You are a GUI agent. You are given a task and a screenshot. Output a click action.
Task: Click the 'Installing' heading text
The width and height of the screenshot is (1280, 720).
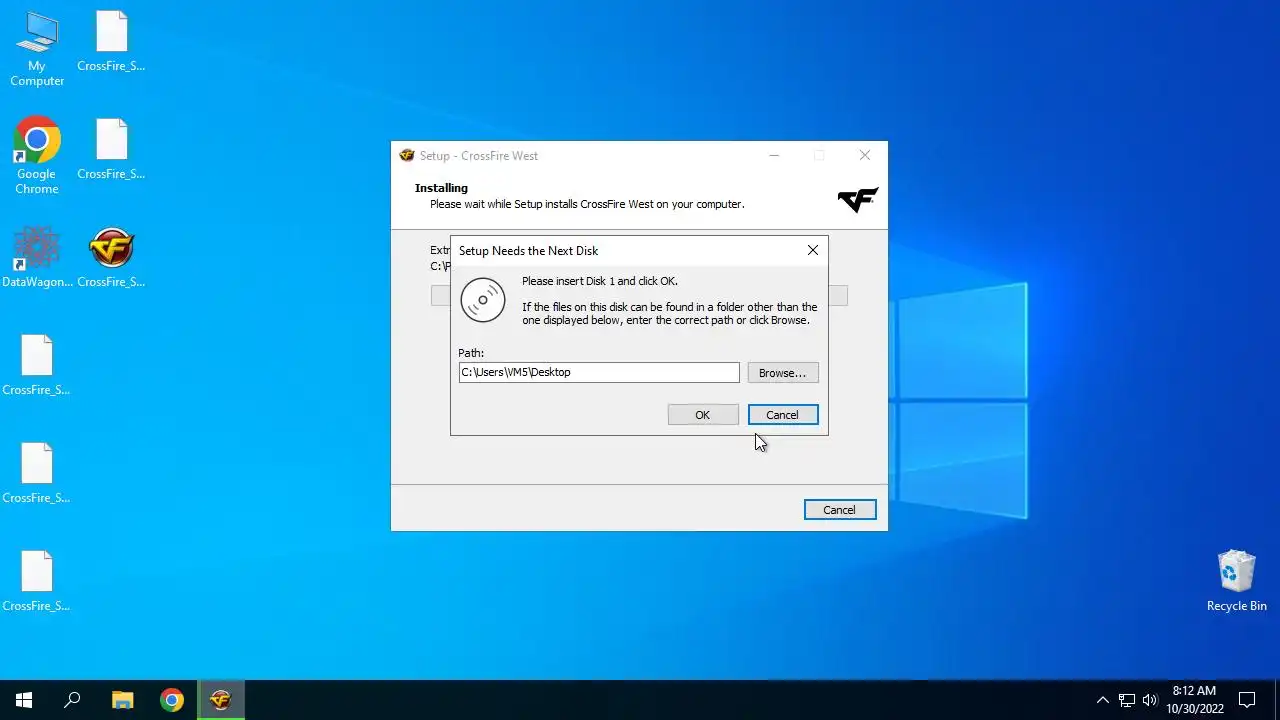pyautogui.click(x=441, y=188)
